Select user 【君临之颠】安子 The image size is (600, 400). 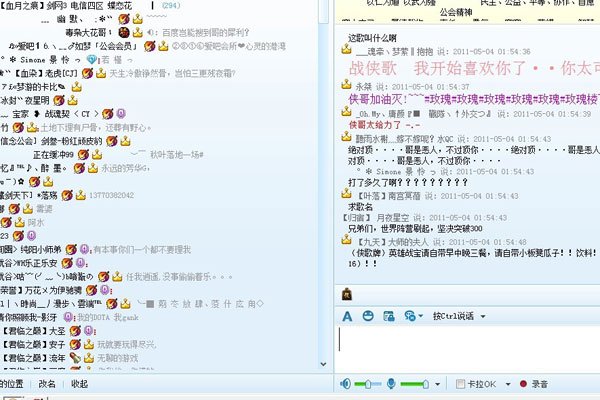(34, 344)
